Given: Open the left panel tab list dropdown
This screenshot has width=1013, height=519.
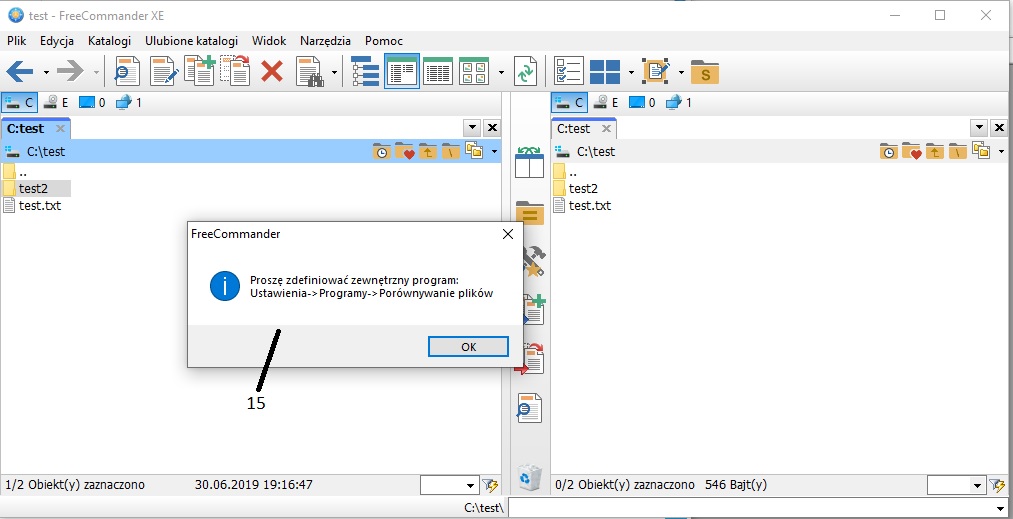Looking at the screenshot, I should click(472, 128).
